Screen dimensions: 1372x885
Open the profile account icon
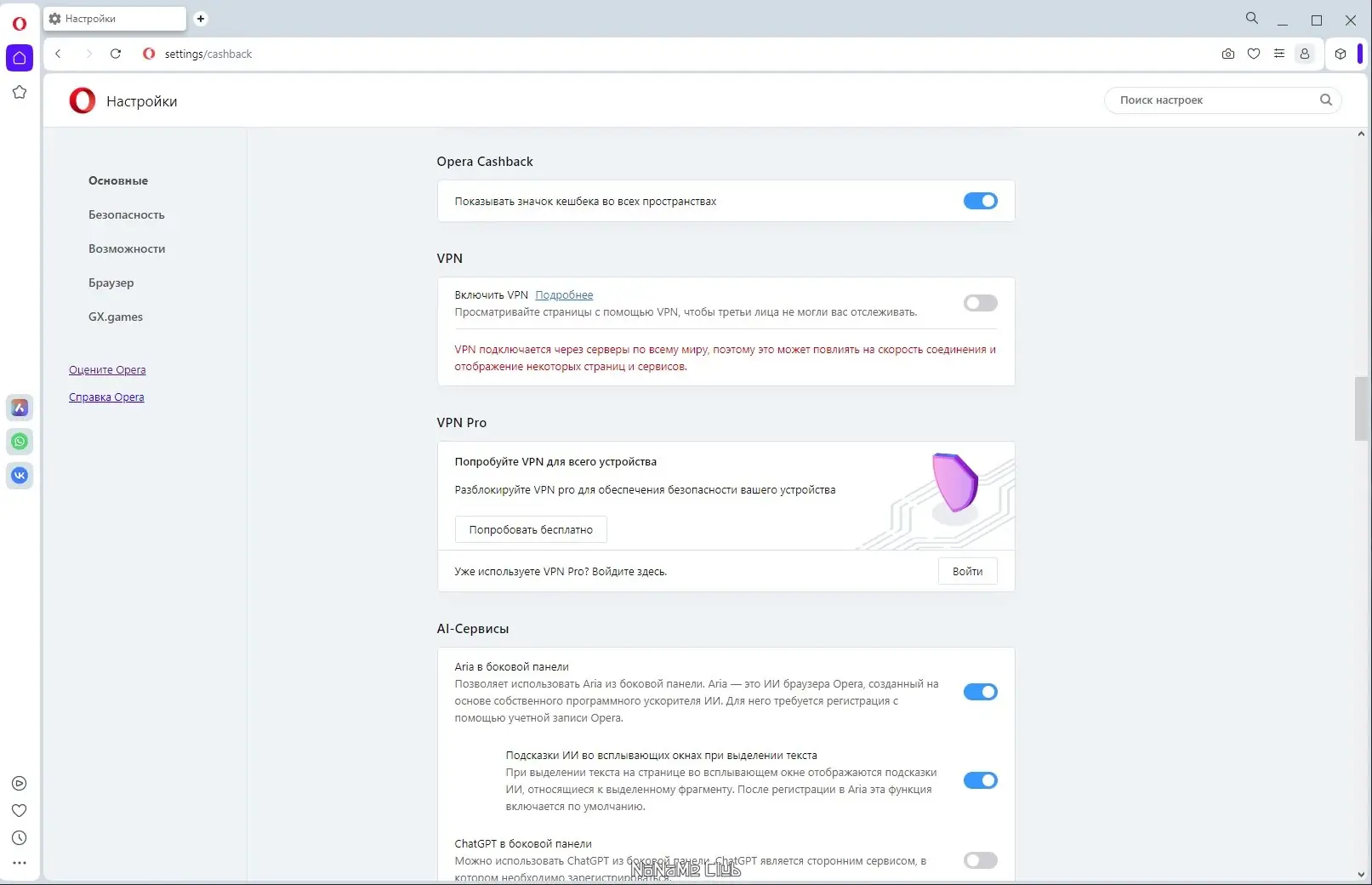click(x=1305, y=54)
